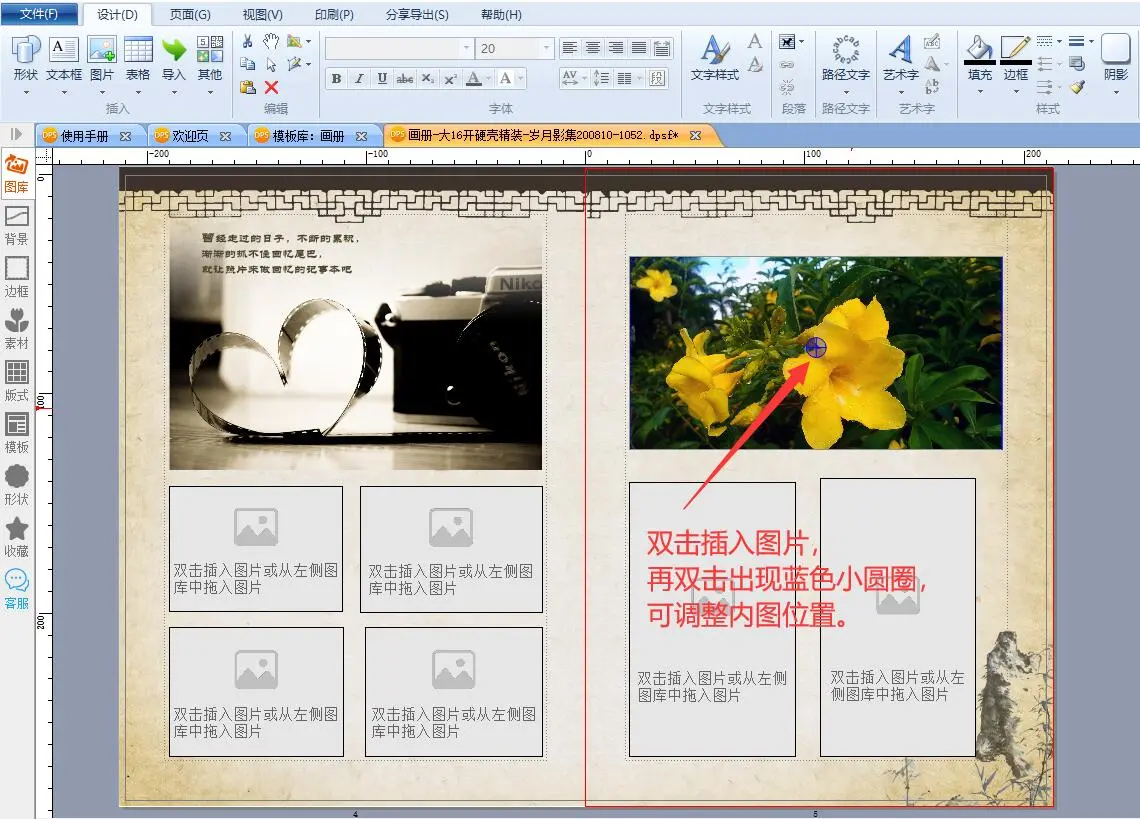Open the 图库 gallery panel in sidebar

[16, 172]
